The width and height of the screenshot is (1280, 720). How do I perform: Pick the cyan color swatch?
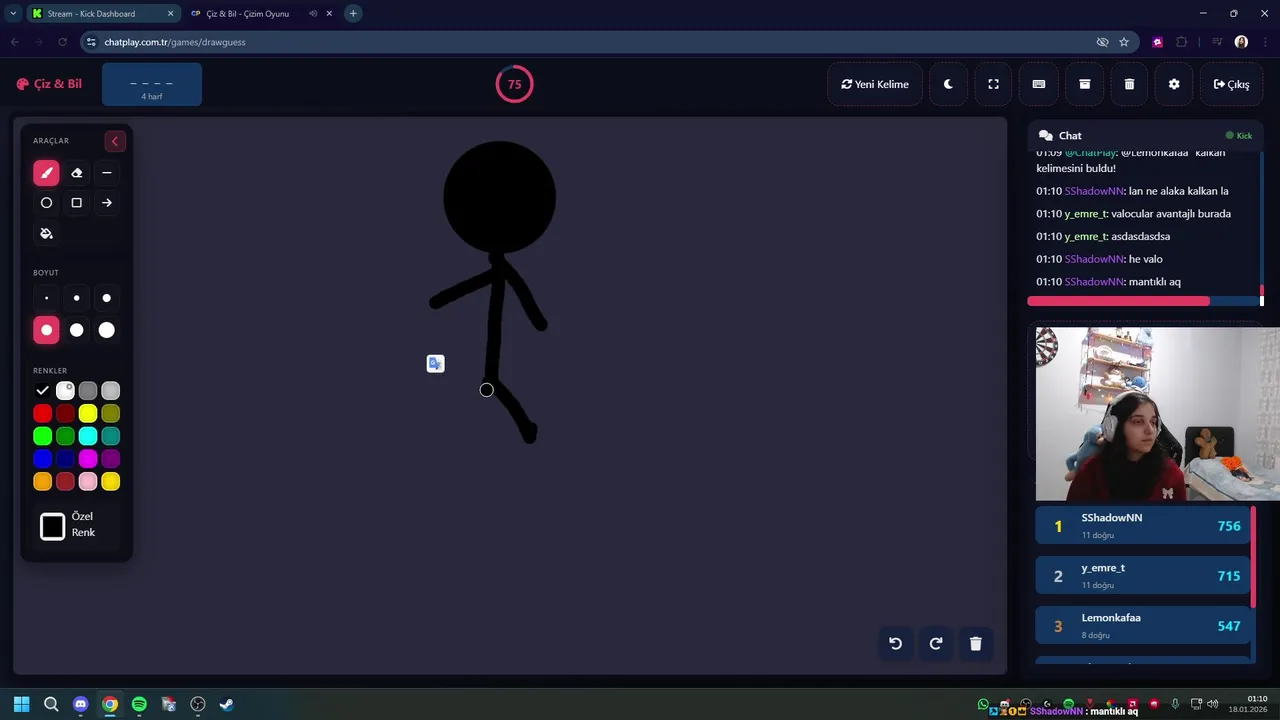[88, 436]
